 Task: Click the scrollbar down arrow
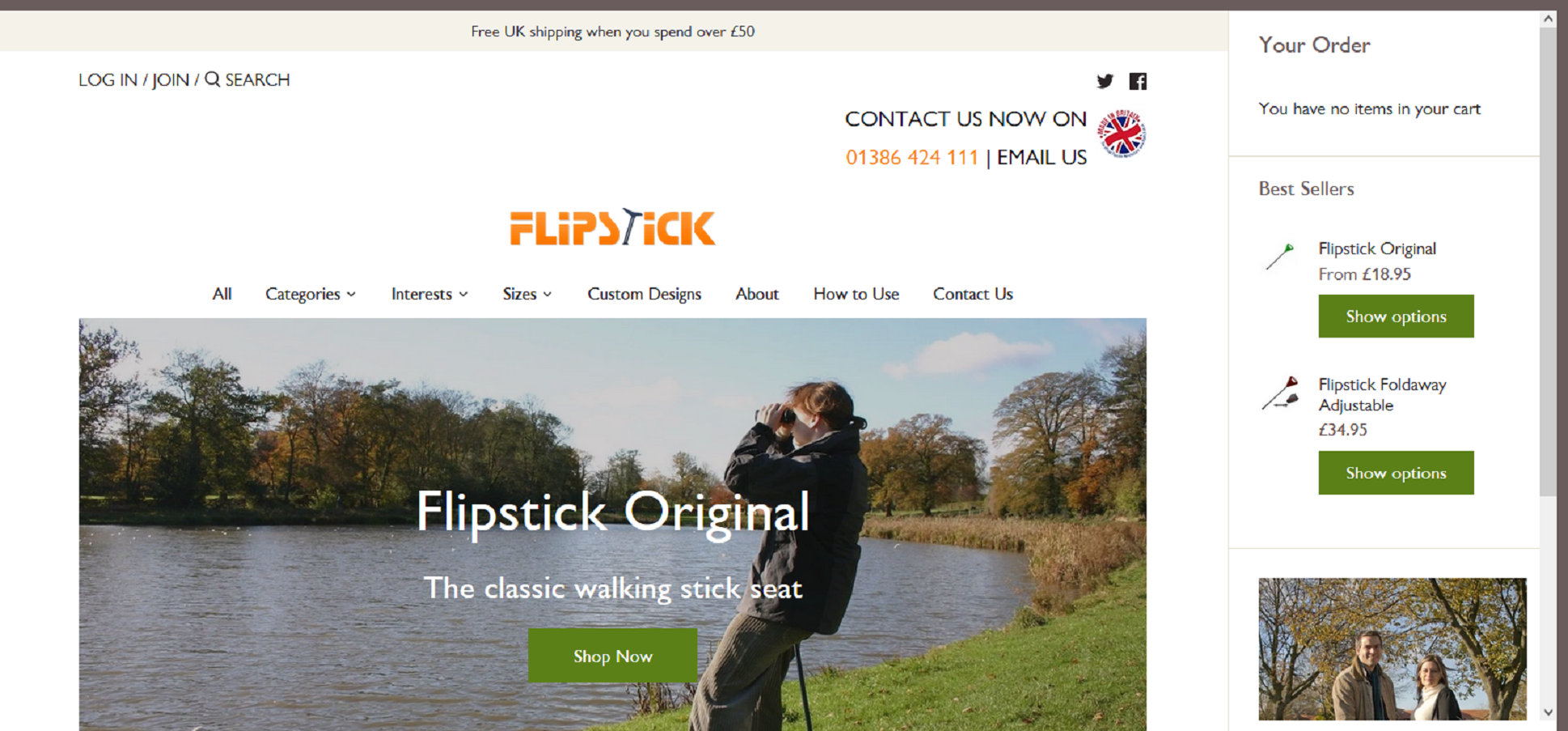1548,712
